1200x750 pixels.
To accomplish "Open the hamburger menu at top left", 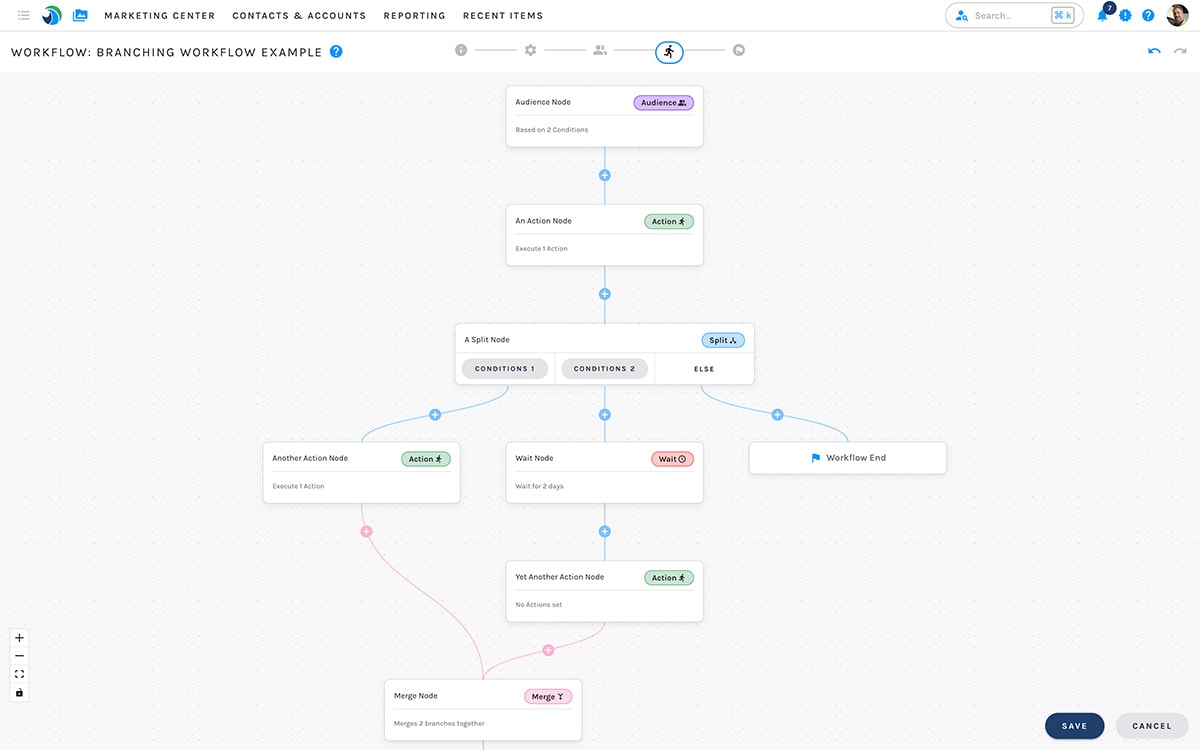I will (23, 15).
